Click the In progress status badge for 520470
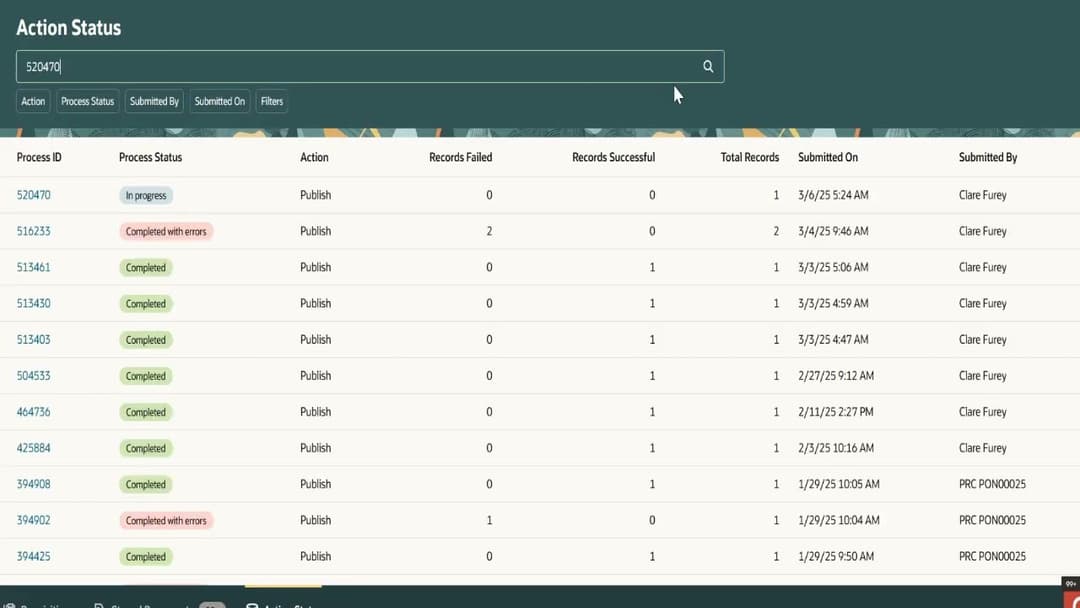 (146, 195)
